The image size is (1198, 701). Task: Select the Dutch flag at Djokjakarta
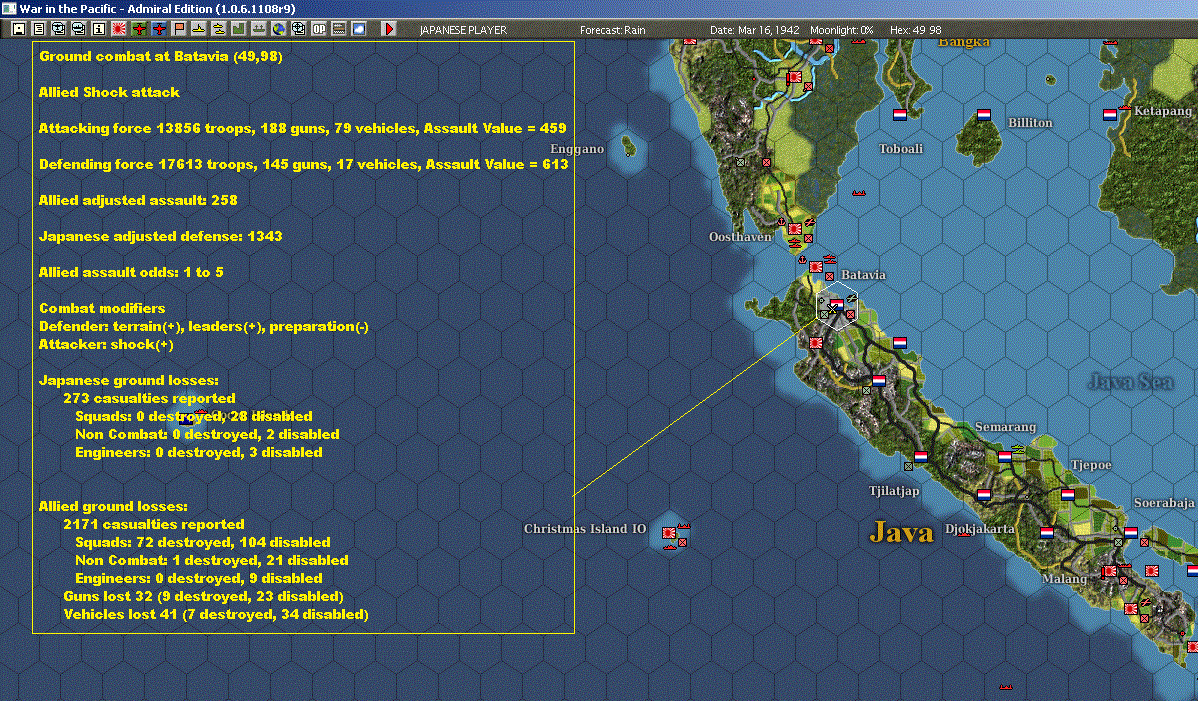(x=984, y=495)
